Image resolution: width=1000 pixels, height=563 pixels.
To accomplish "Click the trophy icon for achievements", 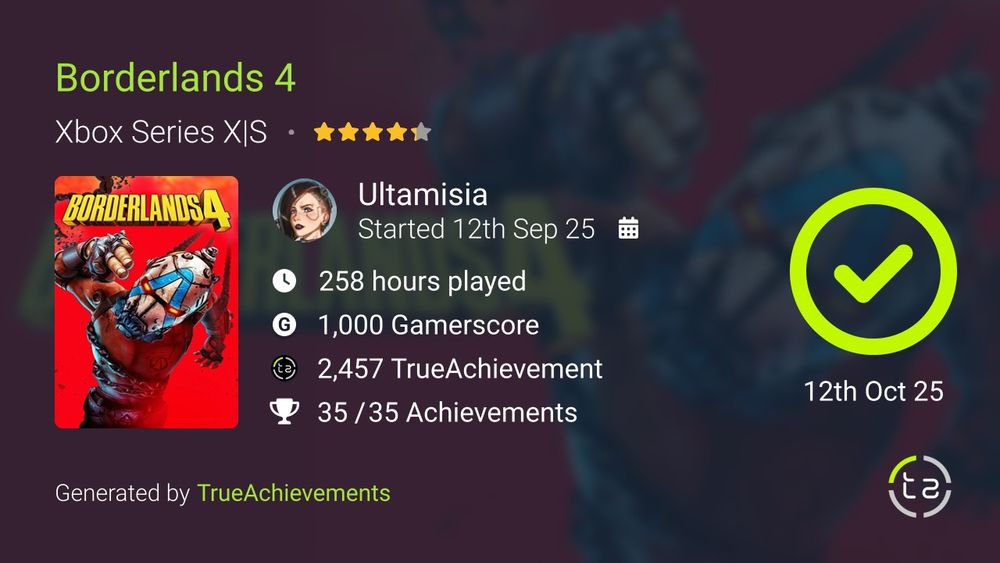I will pos(284,411).
